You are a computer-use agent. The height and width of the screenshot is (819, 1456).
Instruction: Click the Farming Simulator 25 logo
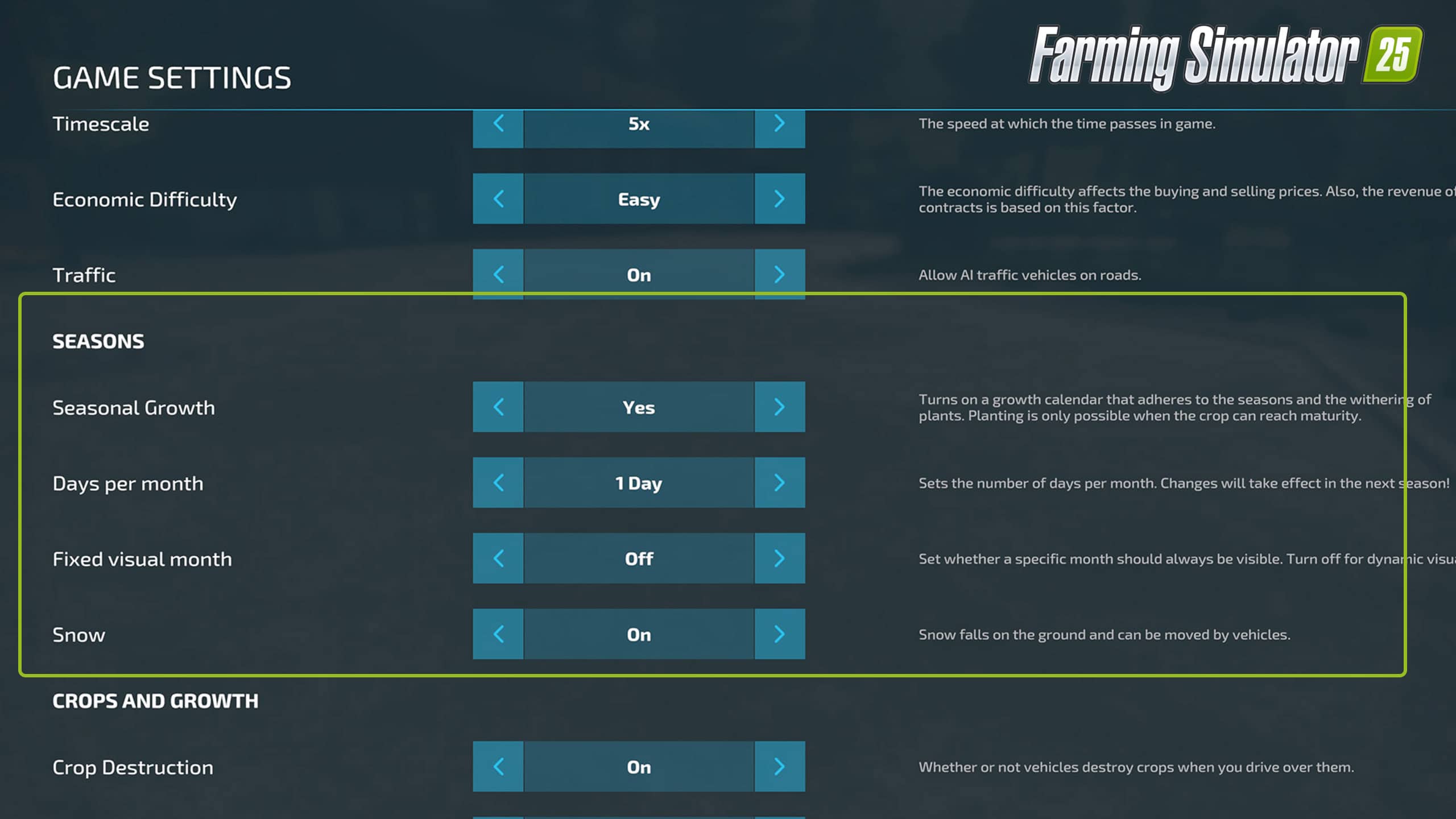(x=1226, y=57)
